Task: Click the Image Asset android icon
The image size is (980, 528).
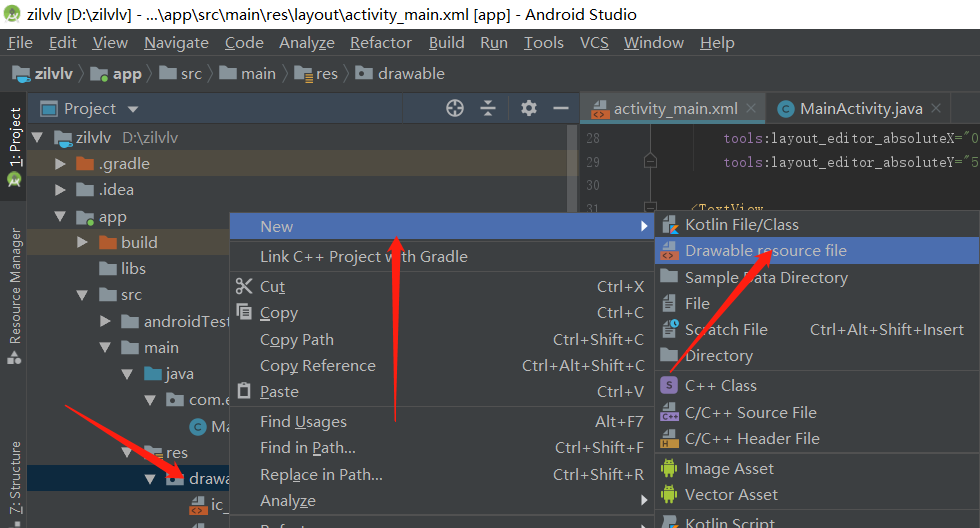Action: [669, 467]
